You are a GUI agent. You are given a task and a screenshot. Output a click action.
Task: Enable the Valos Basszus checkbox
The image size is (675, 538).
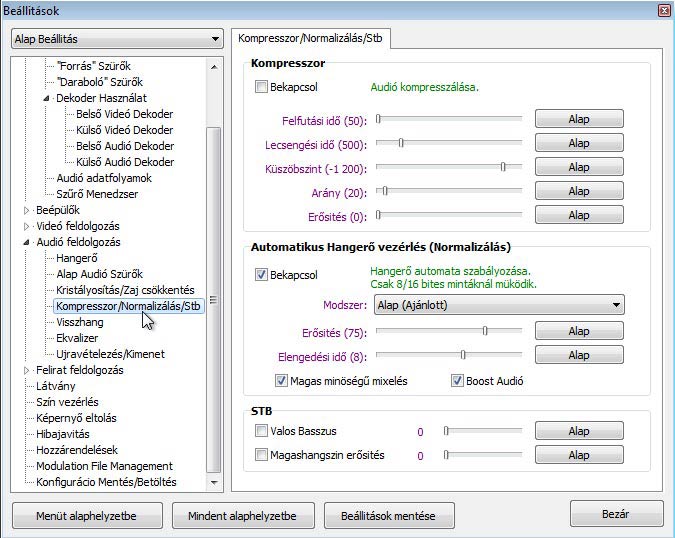pyautogui.click(x=262, y=432)
